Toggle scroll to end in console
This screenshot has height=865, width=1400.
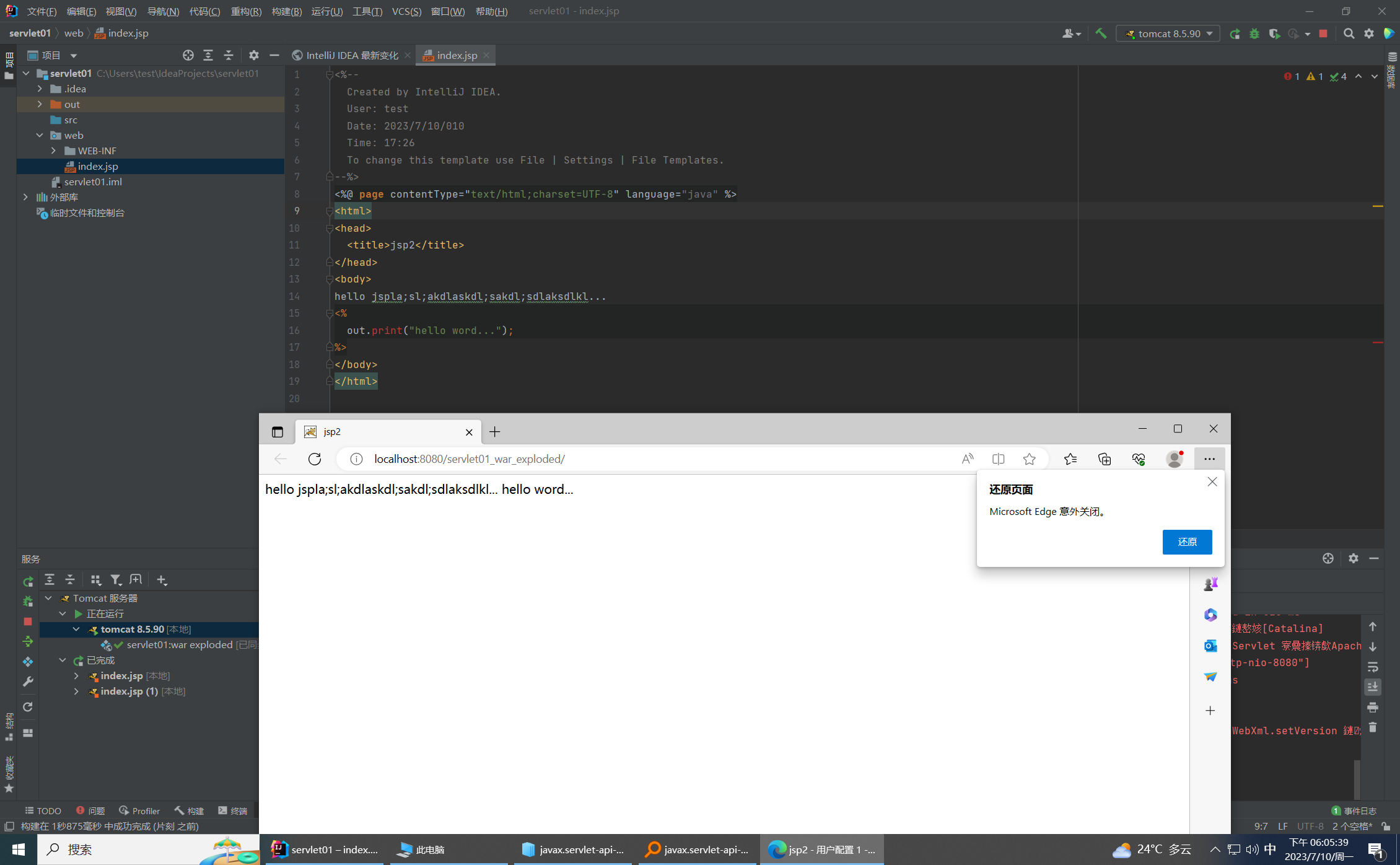tap(1373, 687)
